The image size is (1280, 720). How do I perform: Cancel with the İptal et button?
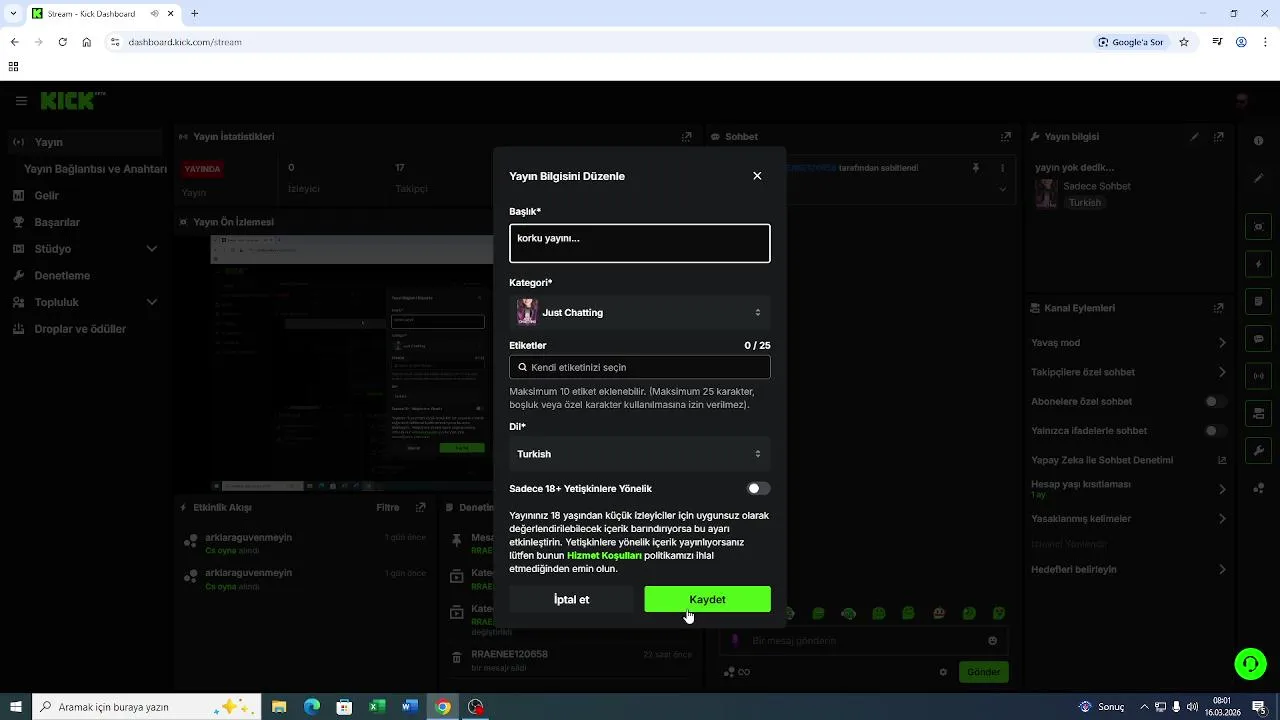[x=571, y=599]
